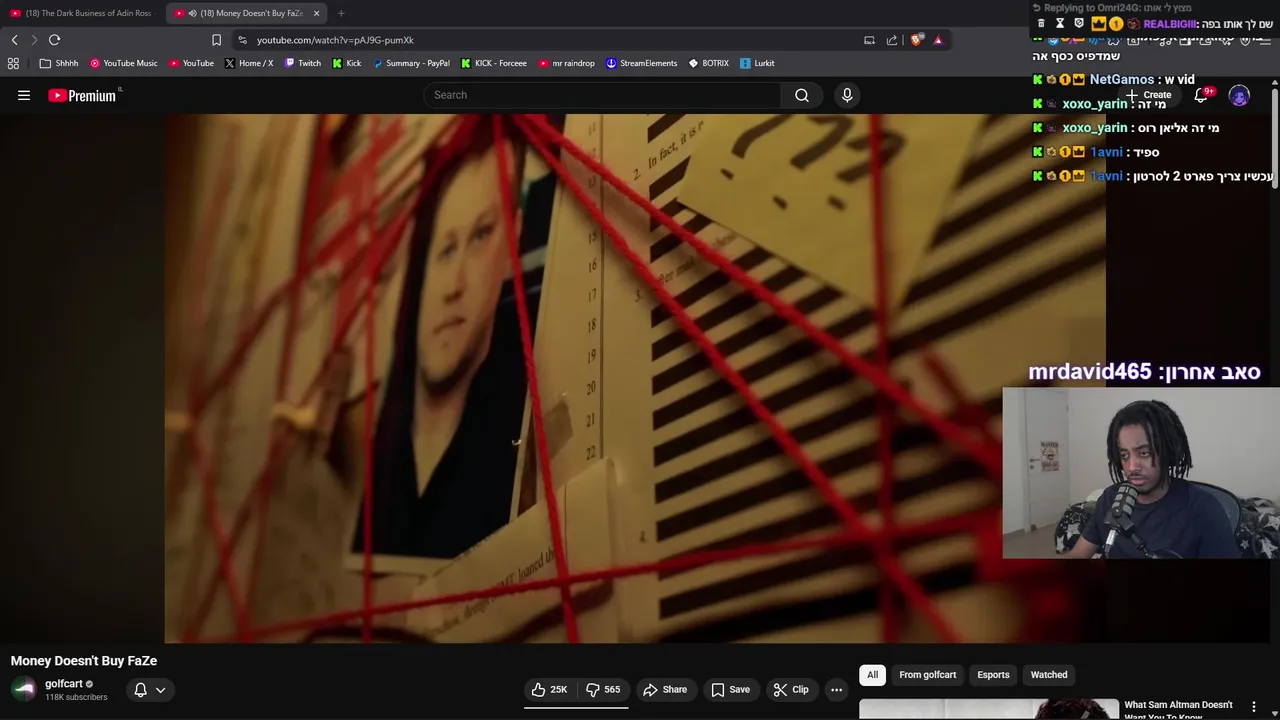Open the Kick bookmark
Screen dimensions: 1280x720
click(x=347, y=63)
